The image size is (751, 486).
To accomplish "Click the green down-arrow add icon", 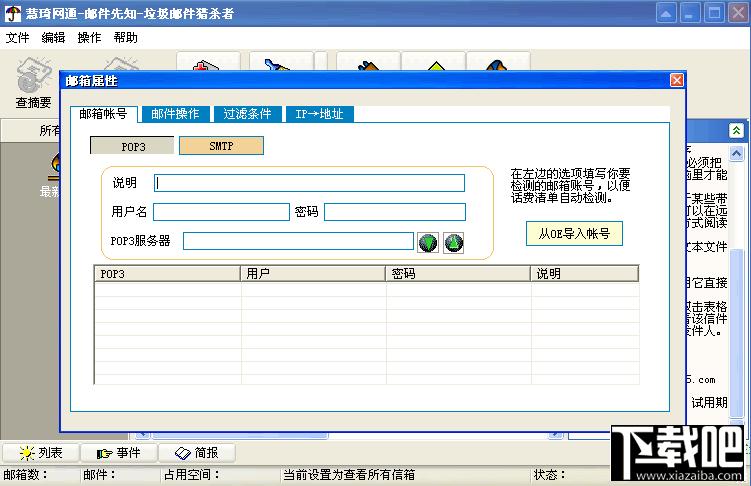I will coord(428,243).
